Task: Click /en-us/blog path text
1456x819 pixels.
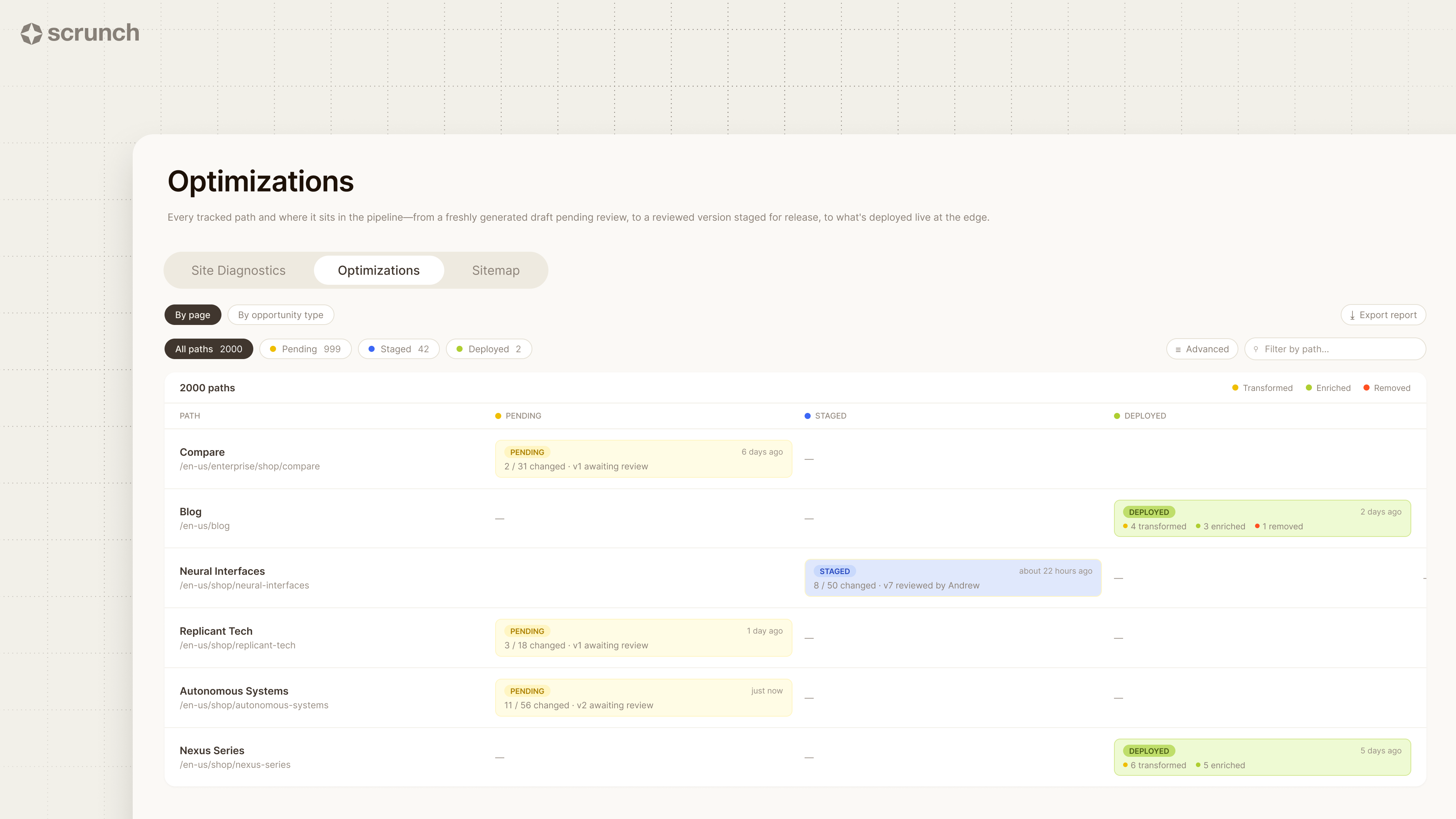Action: [x=205, y=526]
